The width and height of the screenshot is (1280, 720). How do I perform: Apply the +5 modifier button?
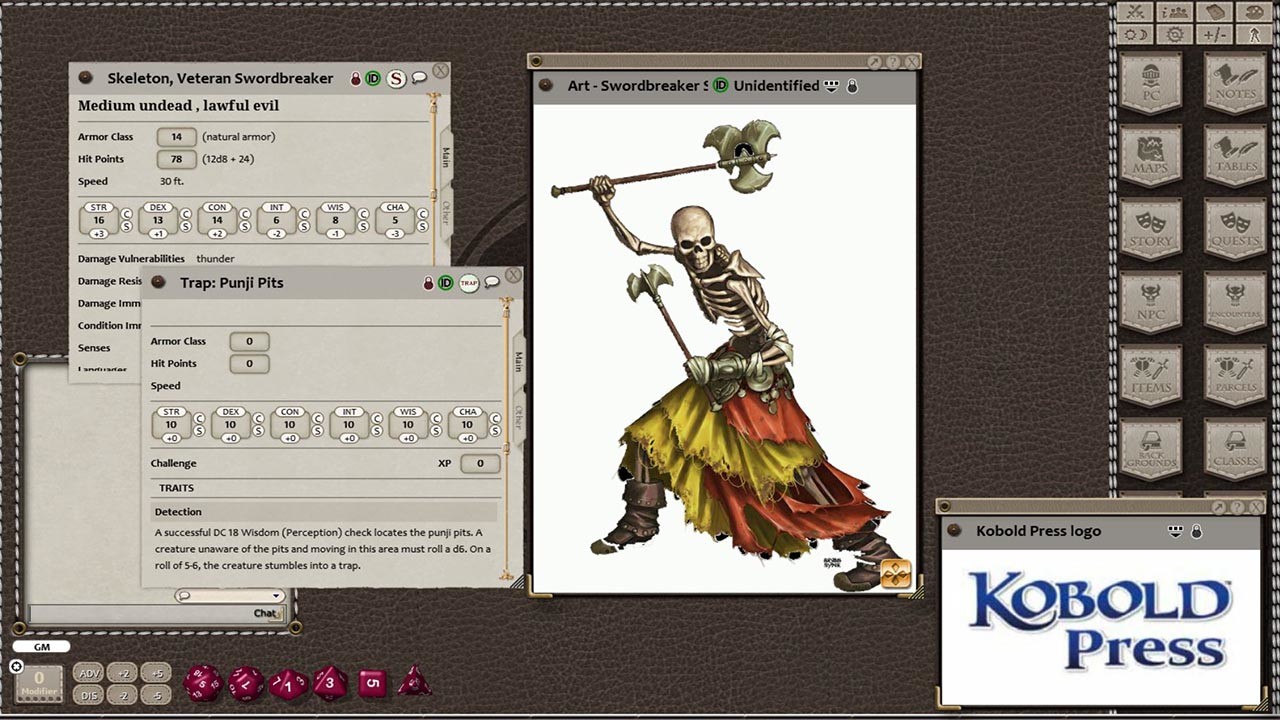pyautogui.click(x=157, y=673)
